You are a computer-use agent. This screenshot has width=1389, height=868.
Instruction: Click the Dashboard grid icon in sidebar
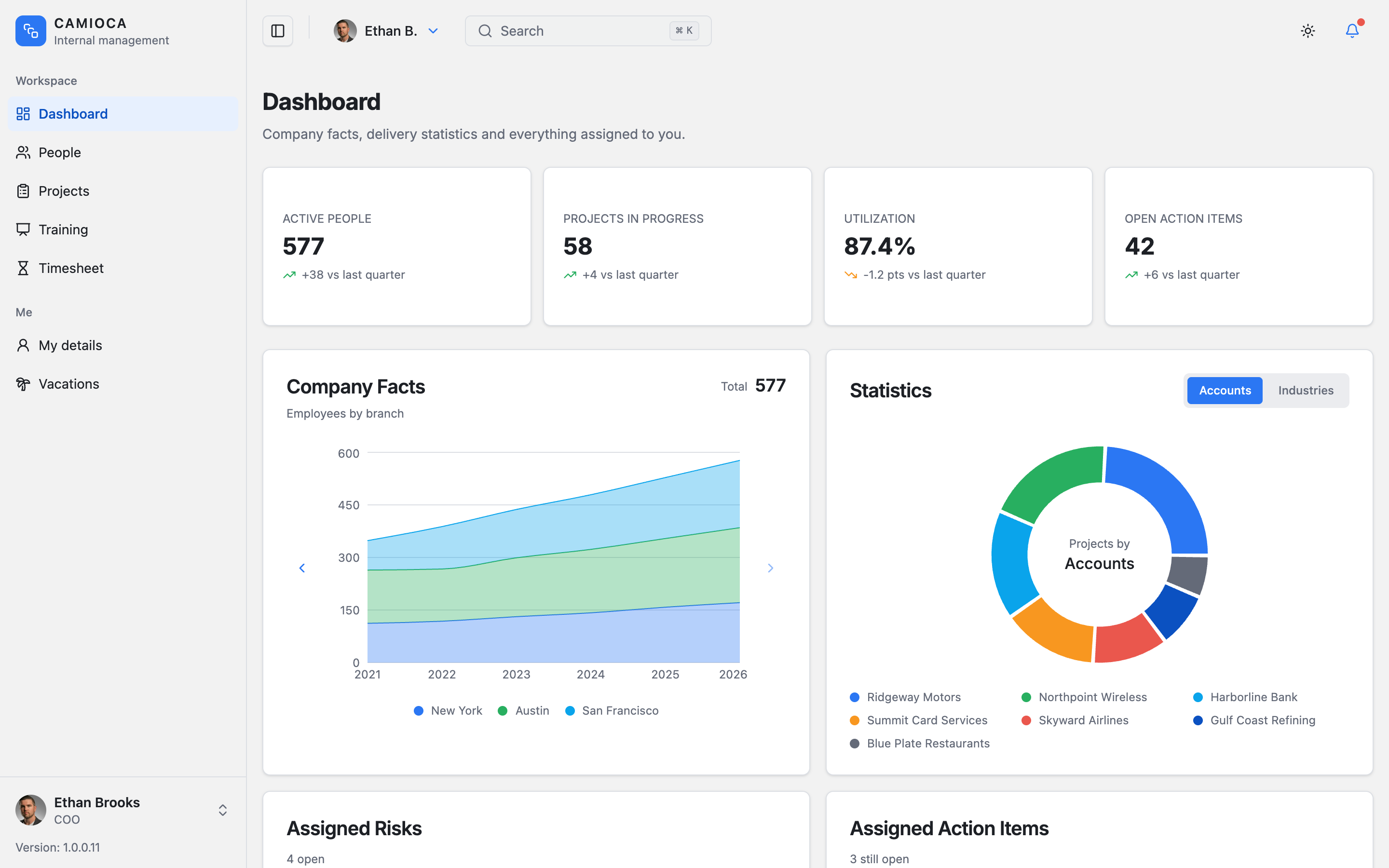(23, 114)
